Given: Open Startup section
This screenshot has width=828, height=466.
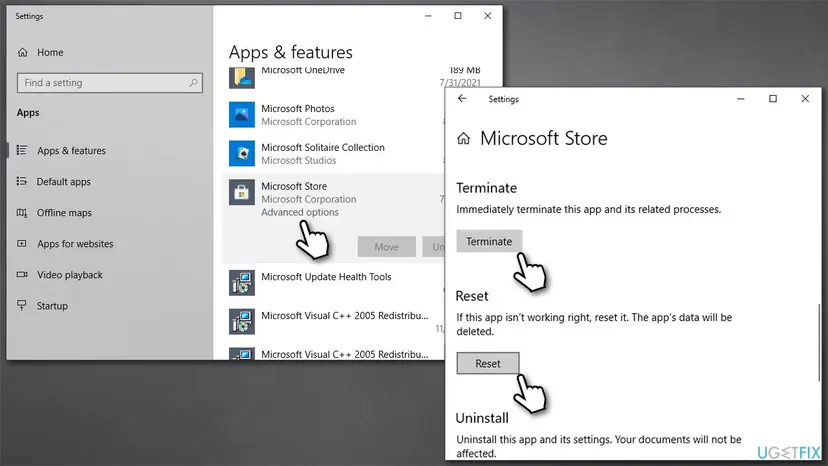Looking at the screenshot, I should coord(52,306).
